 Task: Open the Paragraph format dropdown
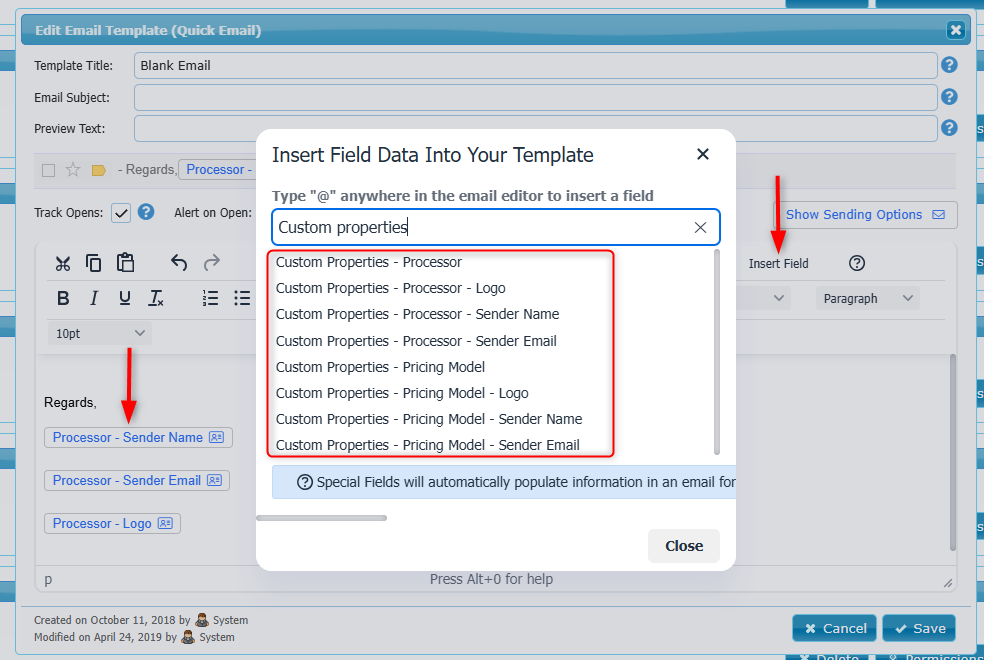click(x=866, y=298)
